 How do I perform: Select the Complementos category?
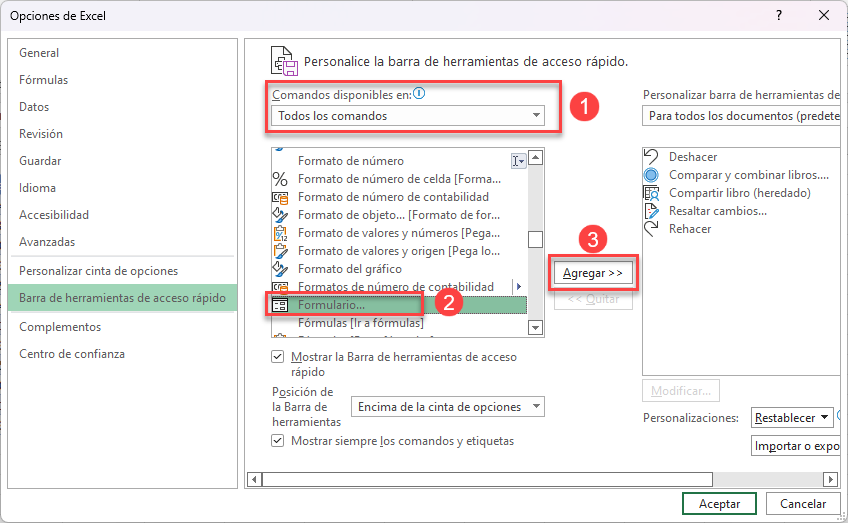click(122, 327)
